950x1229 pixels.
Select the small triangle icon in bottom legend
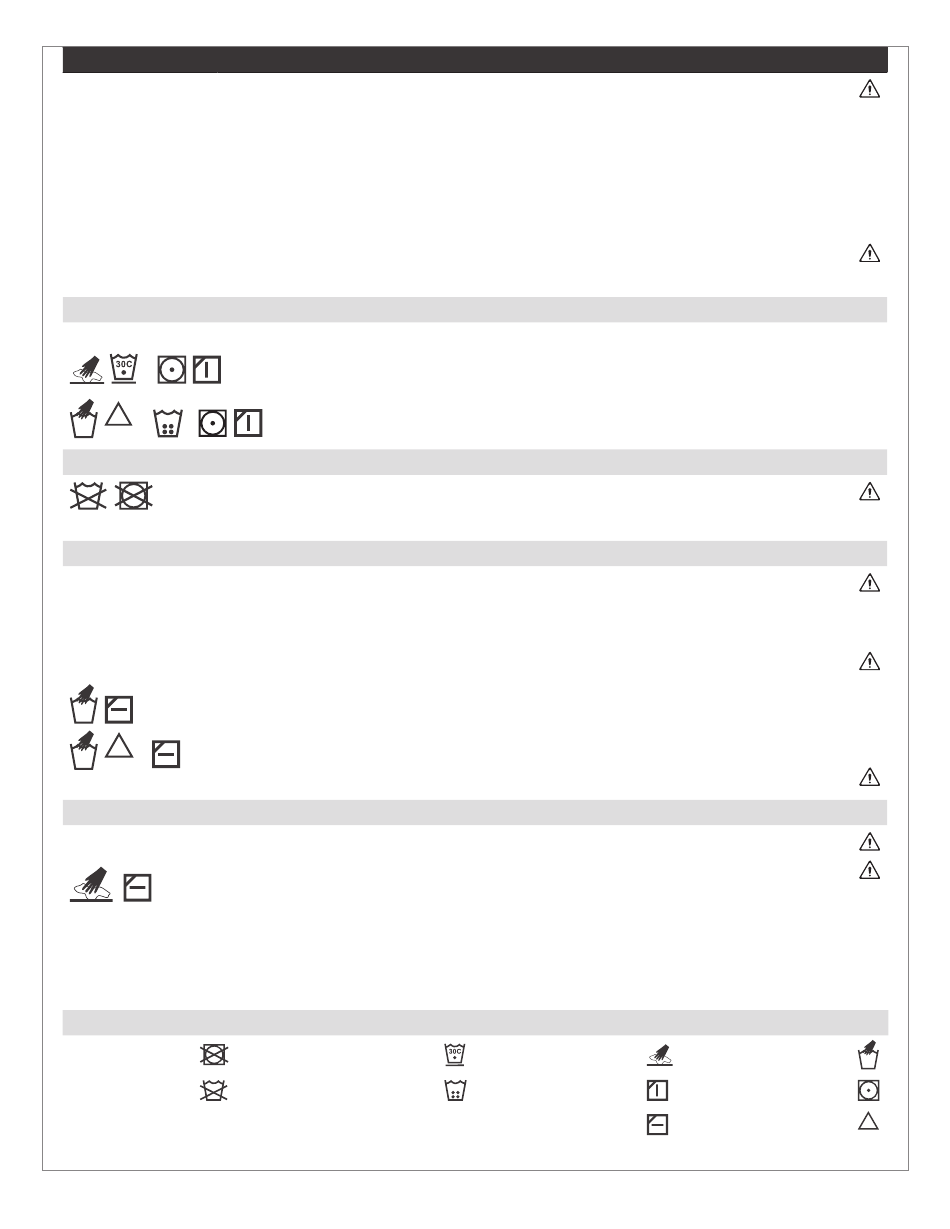tap(870, 1122)
